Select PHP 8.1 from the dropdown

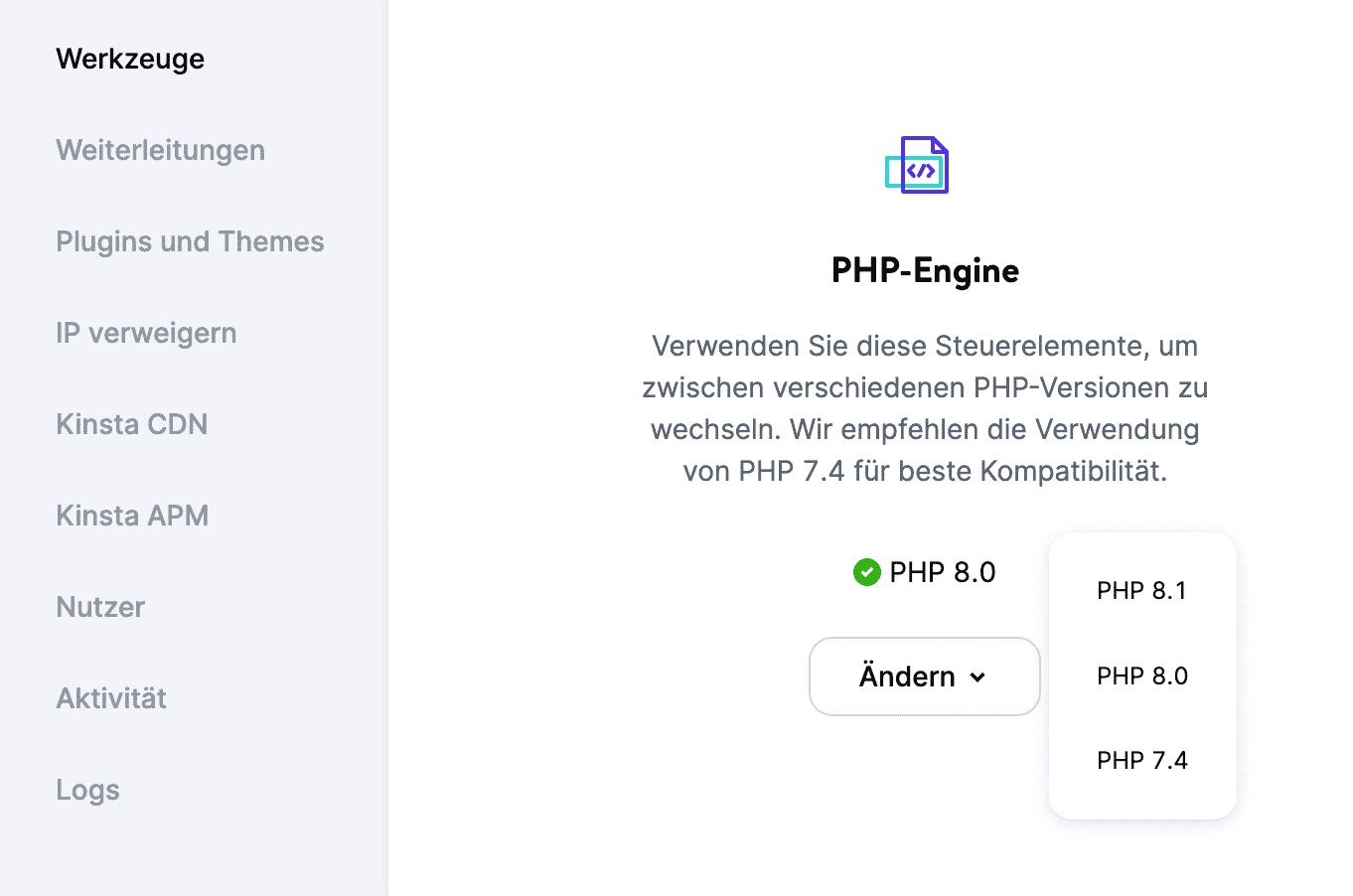tap(1141, 590)
